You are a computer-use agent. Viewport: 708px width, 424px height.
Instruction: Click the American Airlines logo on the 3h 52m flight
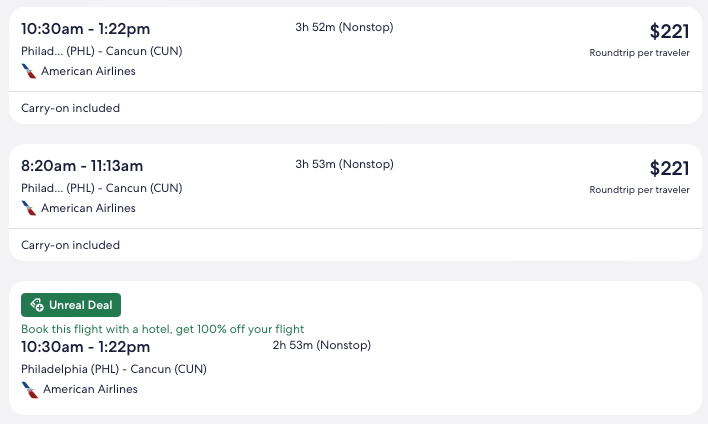[x=29, y=71]
